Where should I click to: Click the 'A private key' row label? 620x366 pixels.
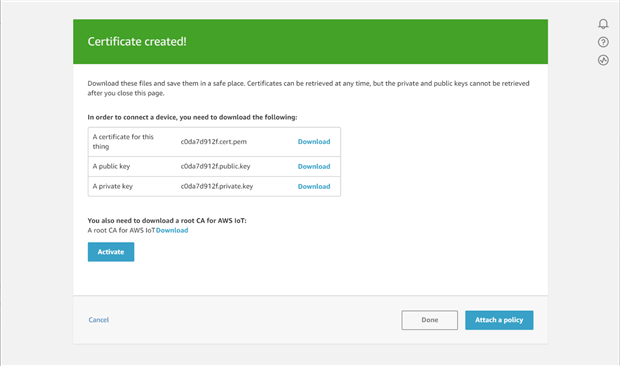[x=113, y=186]
